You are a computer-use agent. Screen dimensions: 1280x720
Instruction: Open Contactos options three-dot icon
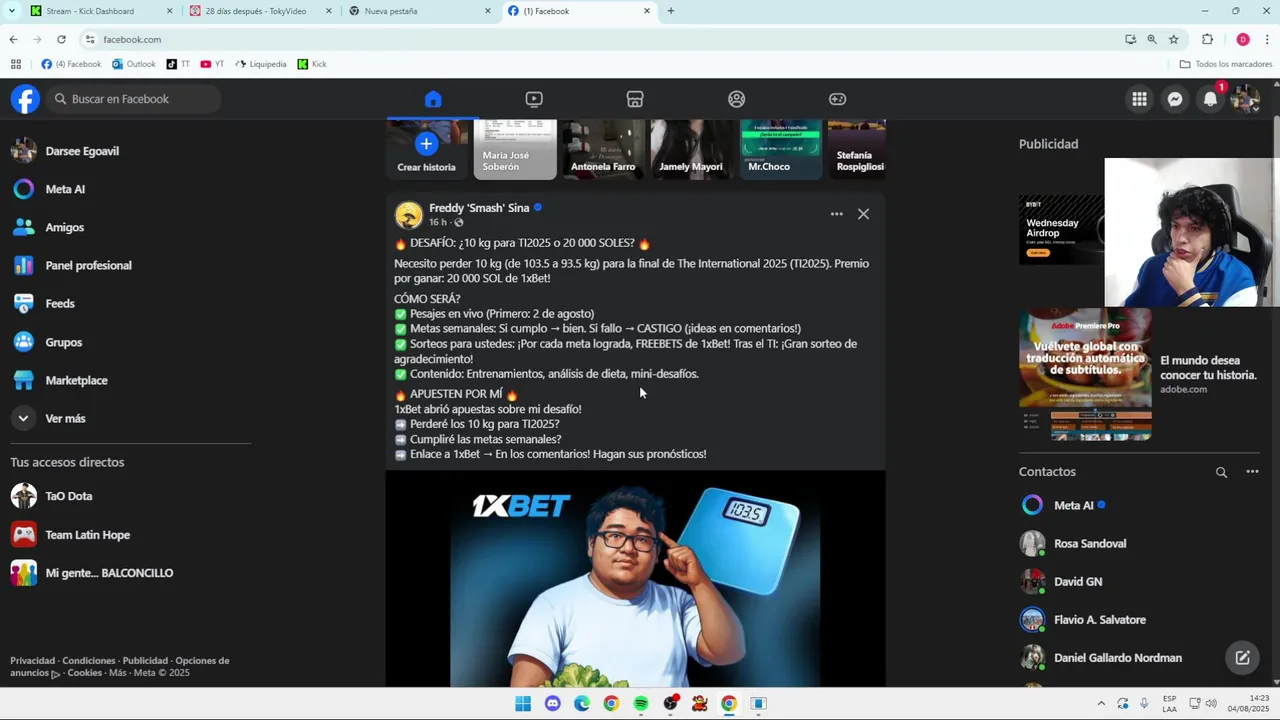coord(1252,472)
